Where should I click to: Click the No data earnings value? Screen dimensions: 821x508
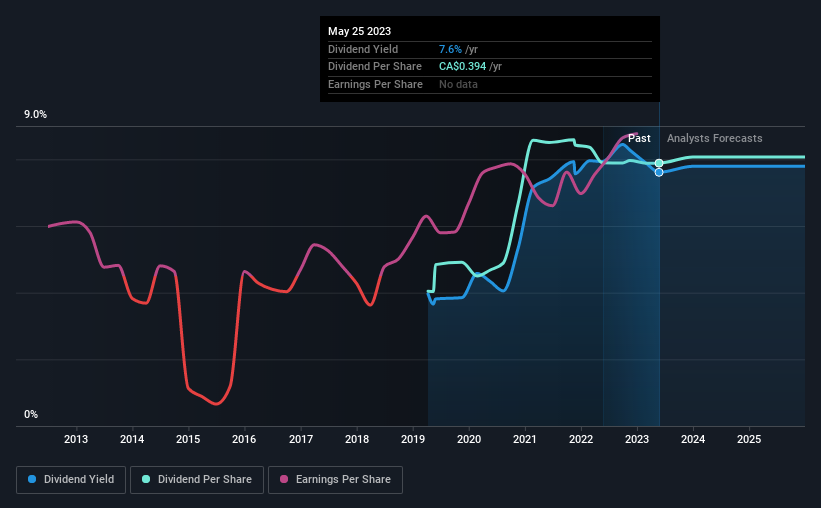(459, 84)
